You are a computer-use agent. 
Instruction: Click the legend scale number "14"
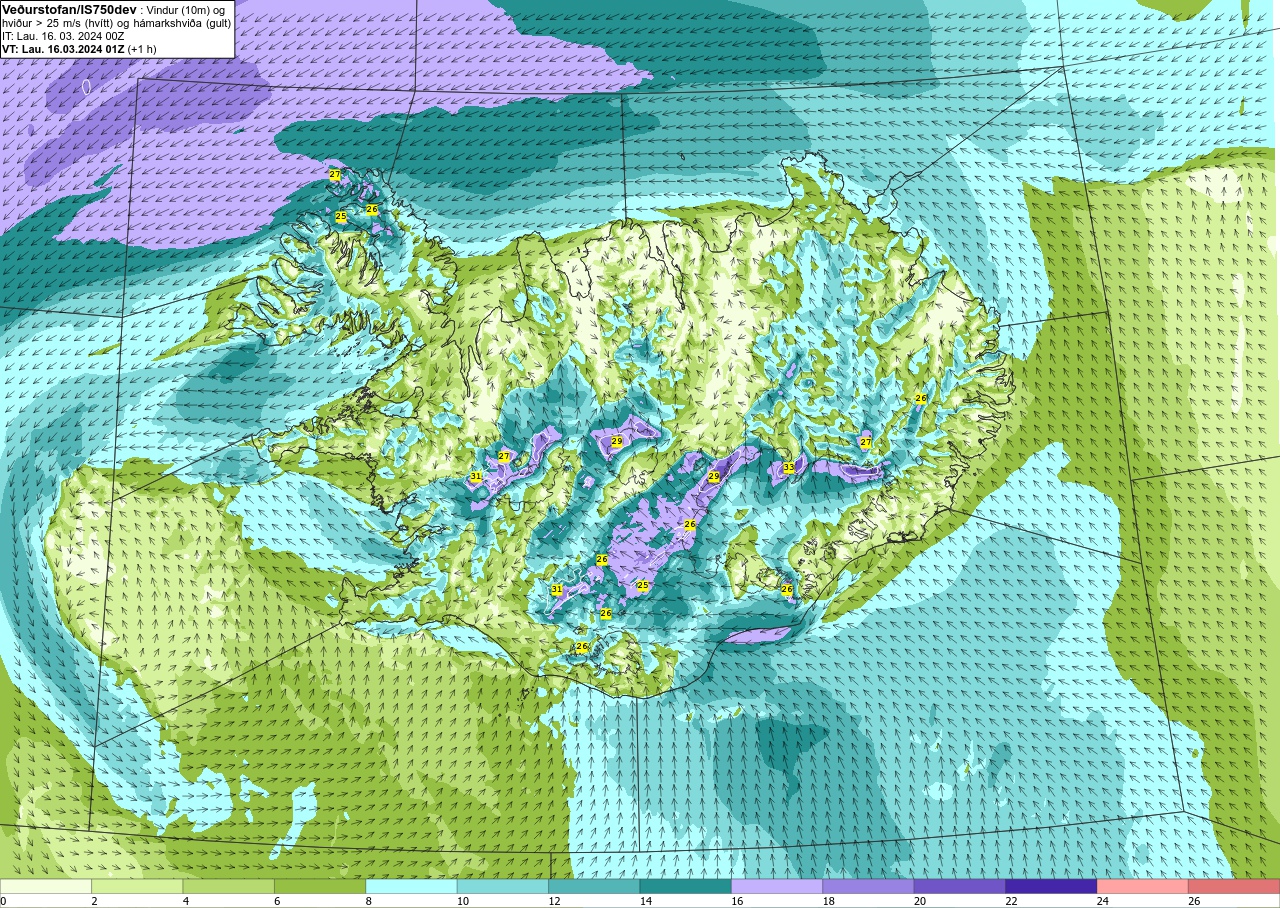tap(645, 901)
